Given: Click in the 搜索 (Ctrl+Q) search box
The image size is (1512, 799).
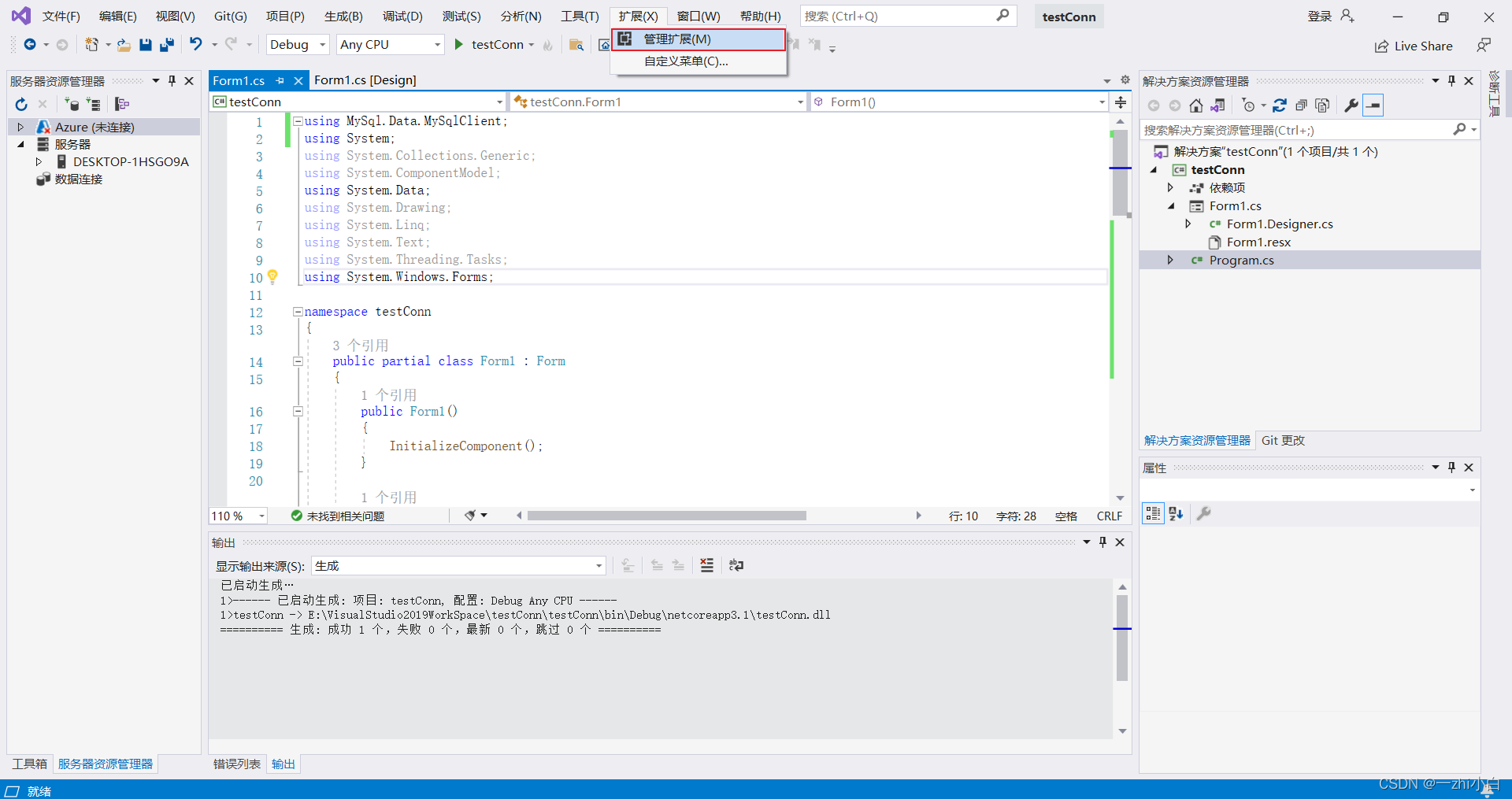Looking at the screenshot, I should [x=908, y=17].
